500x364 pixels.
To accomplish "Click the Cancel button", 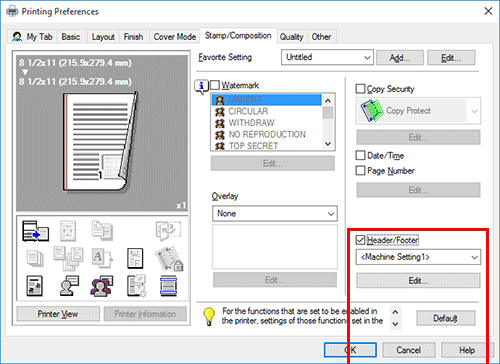I will [409, 350].
